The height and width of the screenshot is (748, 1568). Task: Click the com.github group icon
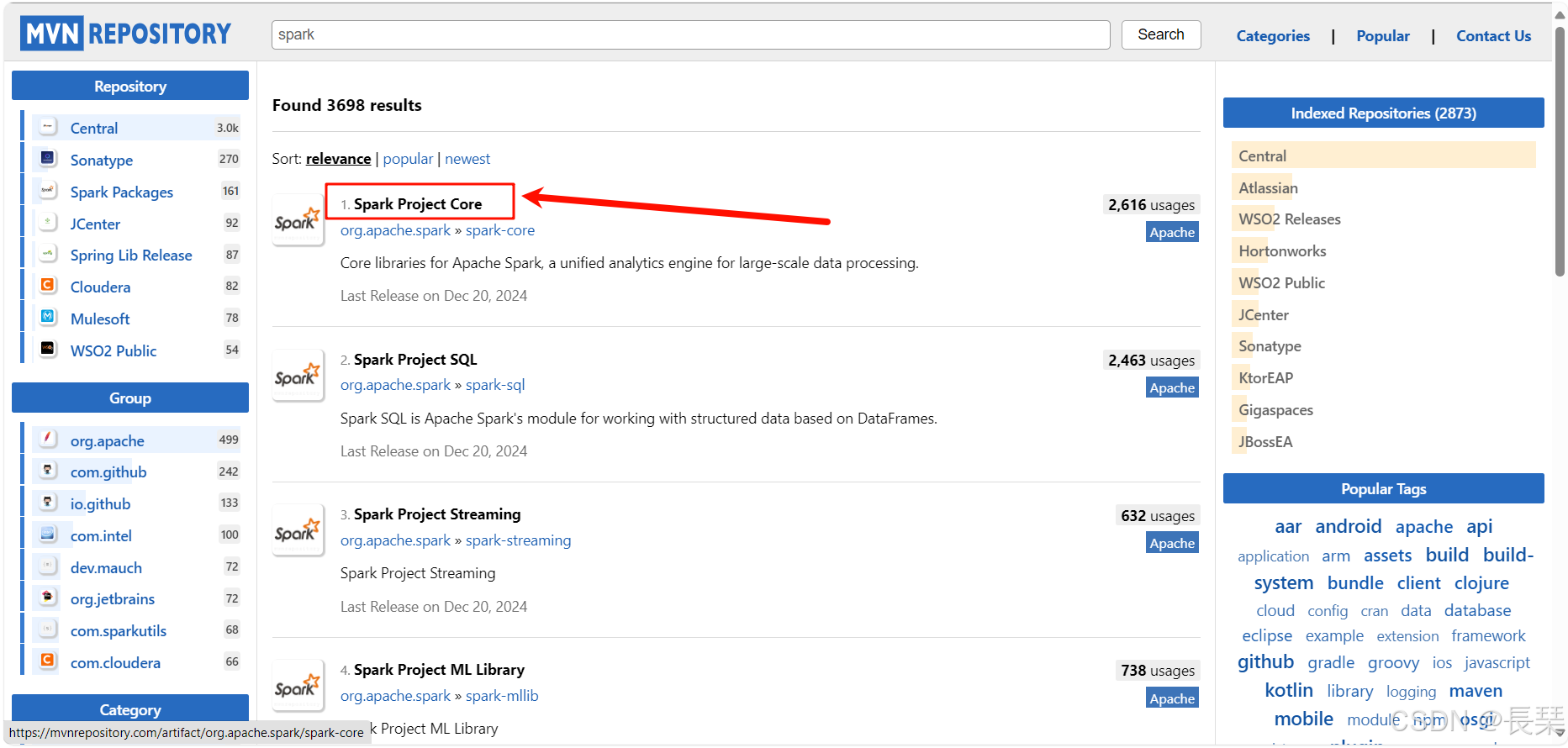click(x=48, y=471)
